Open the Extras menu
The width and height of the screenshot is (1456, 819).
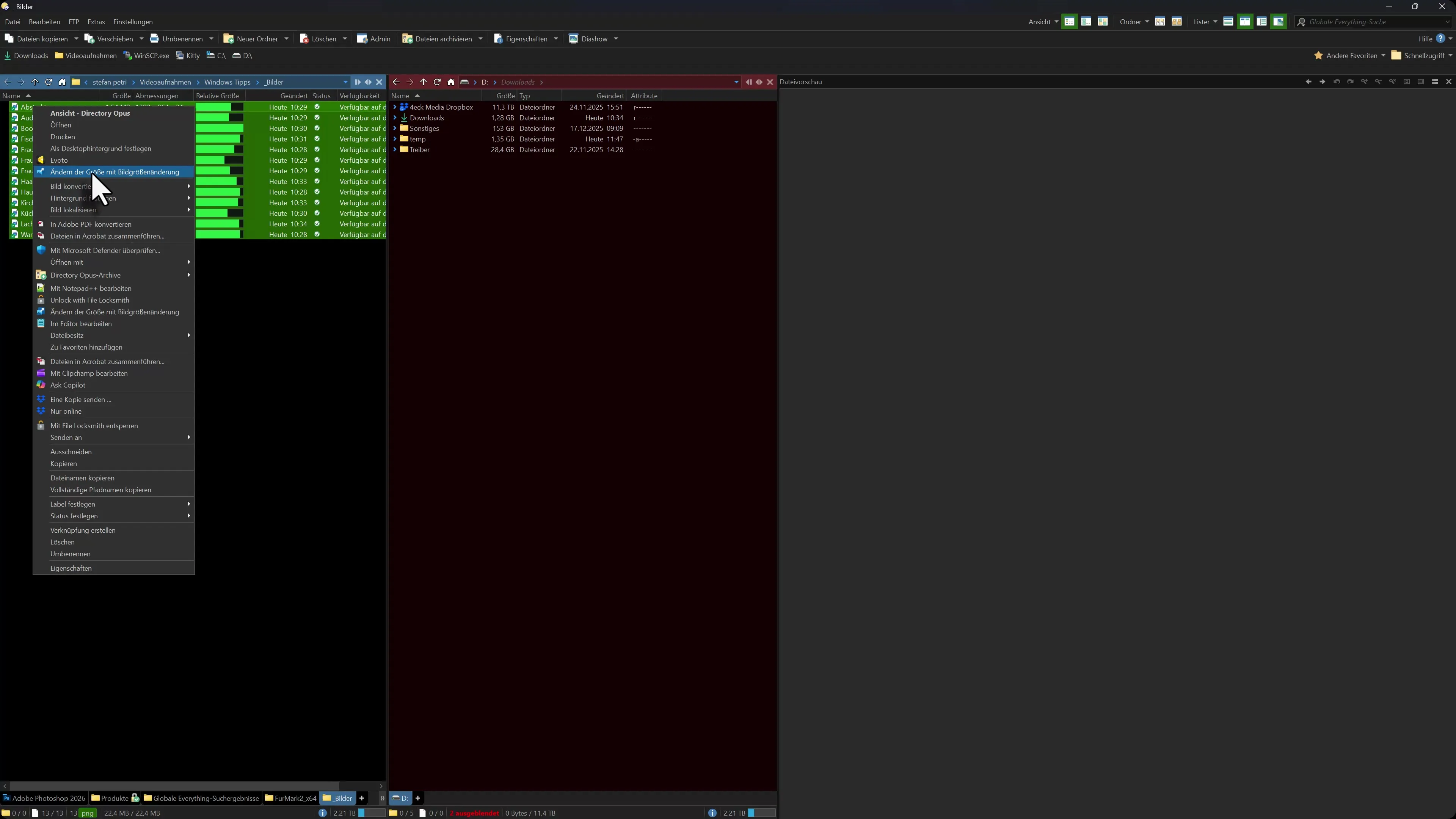click(x=96, y=22)
